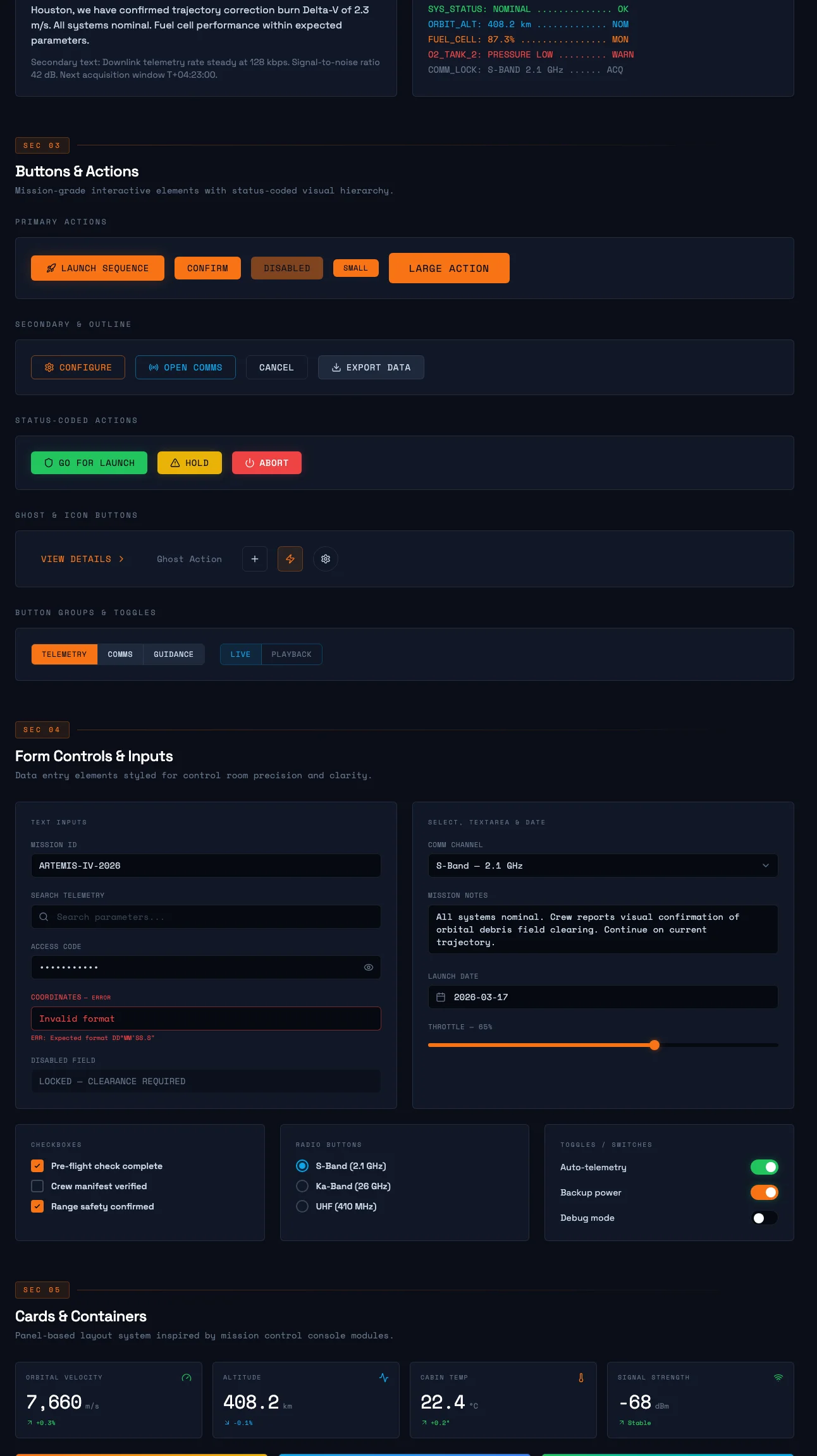Click the gear icon in Configure button

pos(49,367)
